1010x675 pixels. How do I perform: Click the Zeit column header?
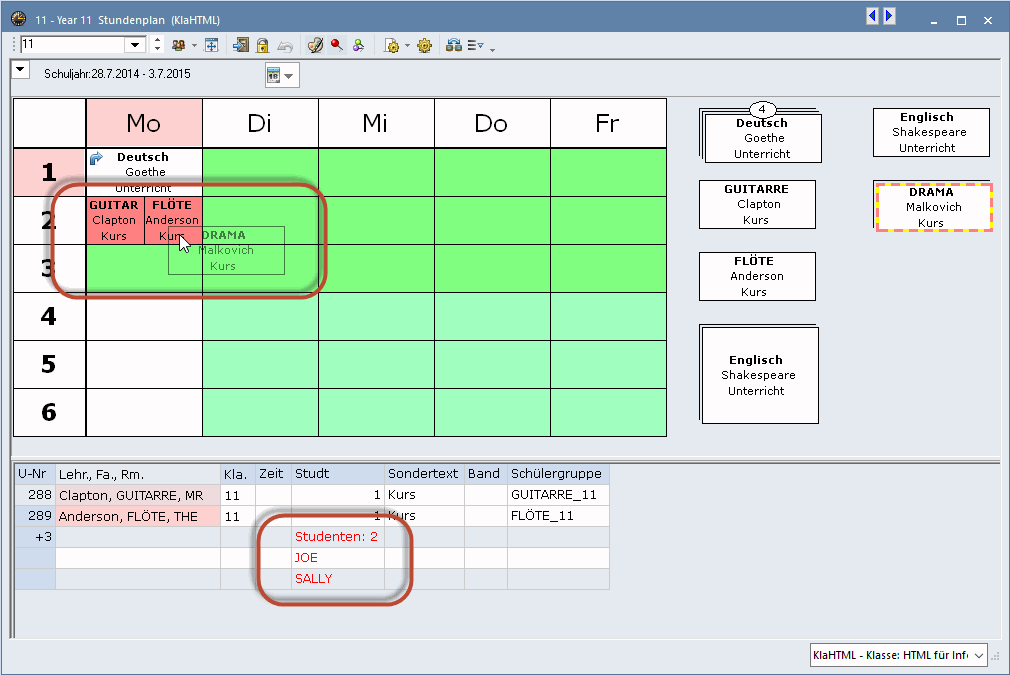click(x=273, y=474)
